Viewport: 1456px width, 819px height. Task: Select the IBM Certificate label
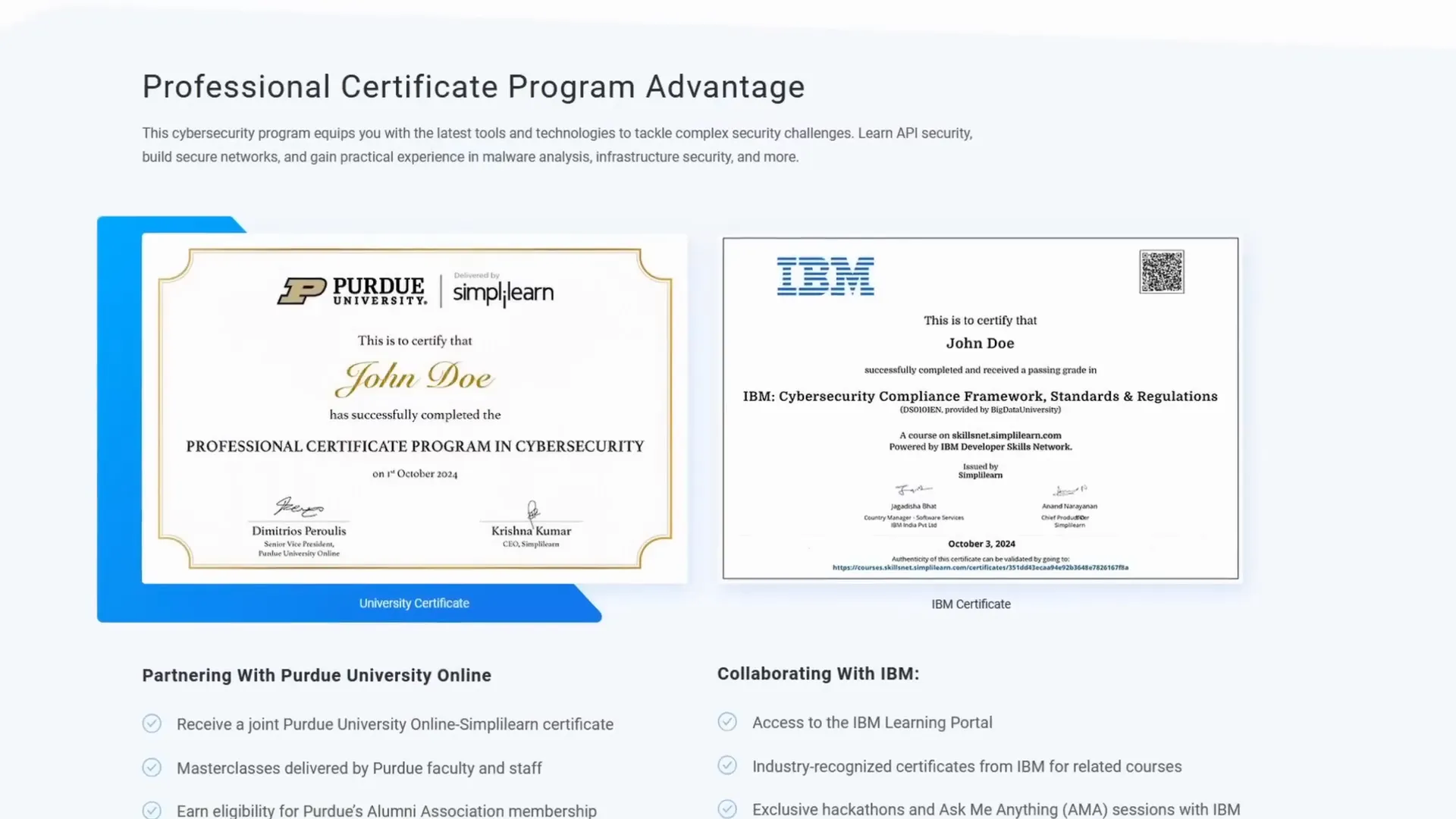(x=971, y=604)
